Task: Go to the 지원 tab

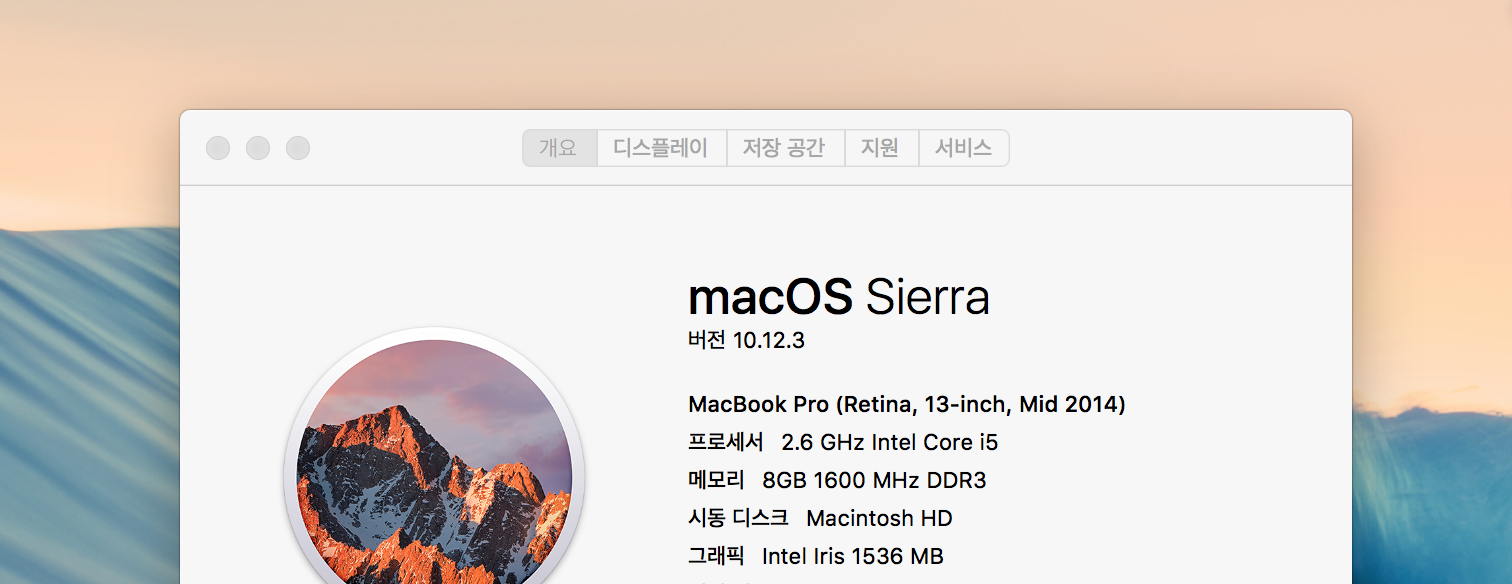Action: (881, 148)
